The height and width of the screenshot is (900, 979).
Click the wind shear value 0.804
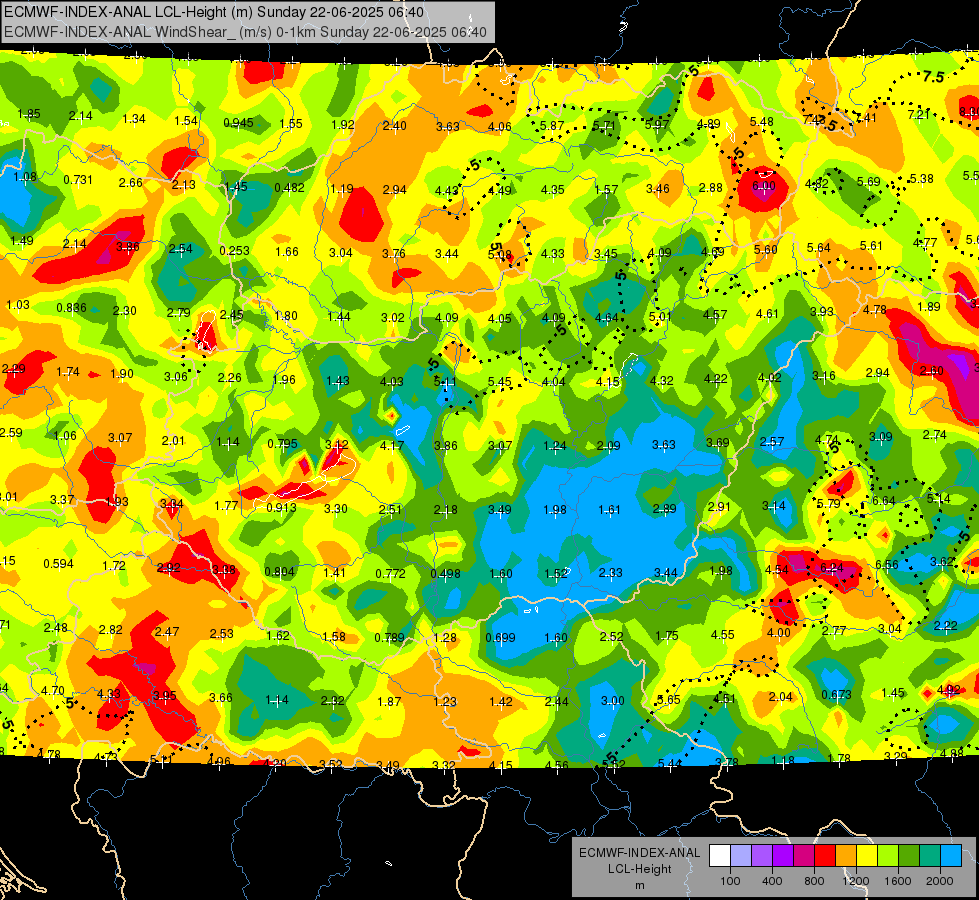(279, 572)
